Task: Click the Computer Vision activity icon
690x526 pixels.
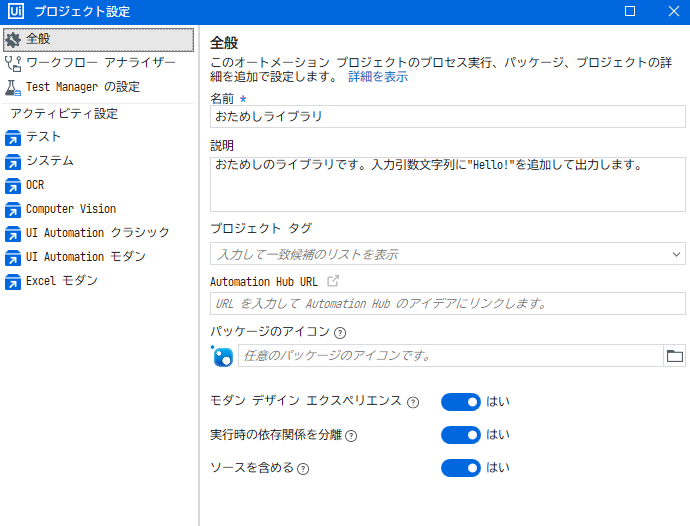Action: pos(13,210)
